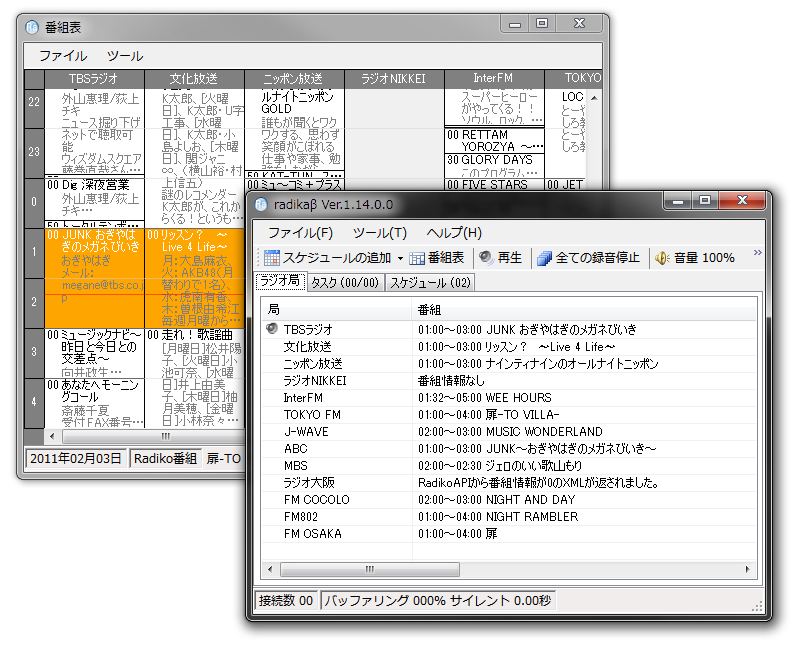Select the ラジオ局 tab
809x651 pixels.
coord(281,281)
